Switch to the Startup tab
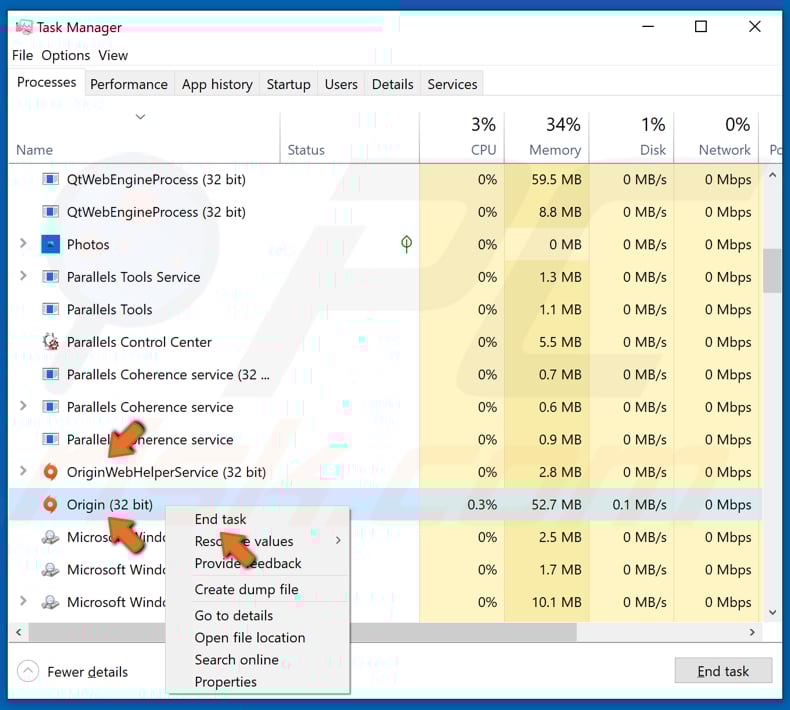 click(x=288, y=84)
